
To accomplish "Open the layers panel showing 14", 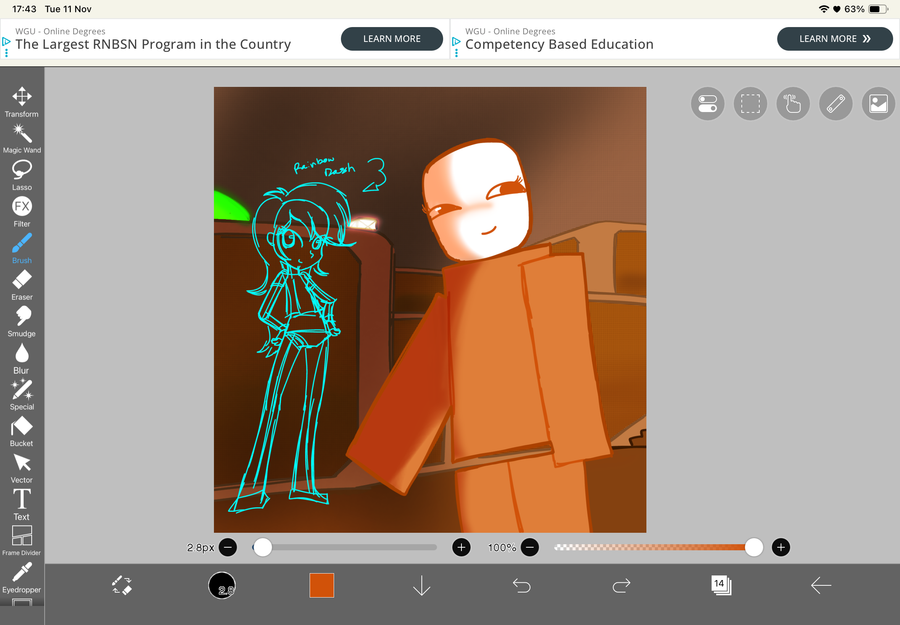I will point(721,585).
